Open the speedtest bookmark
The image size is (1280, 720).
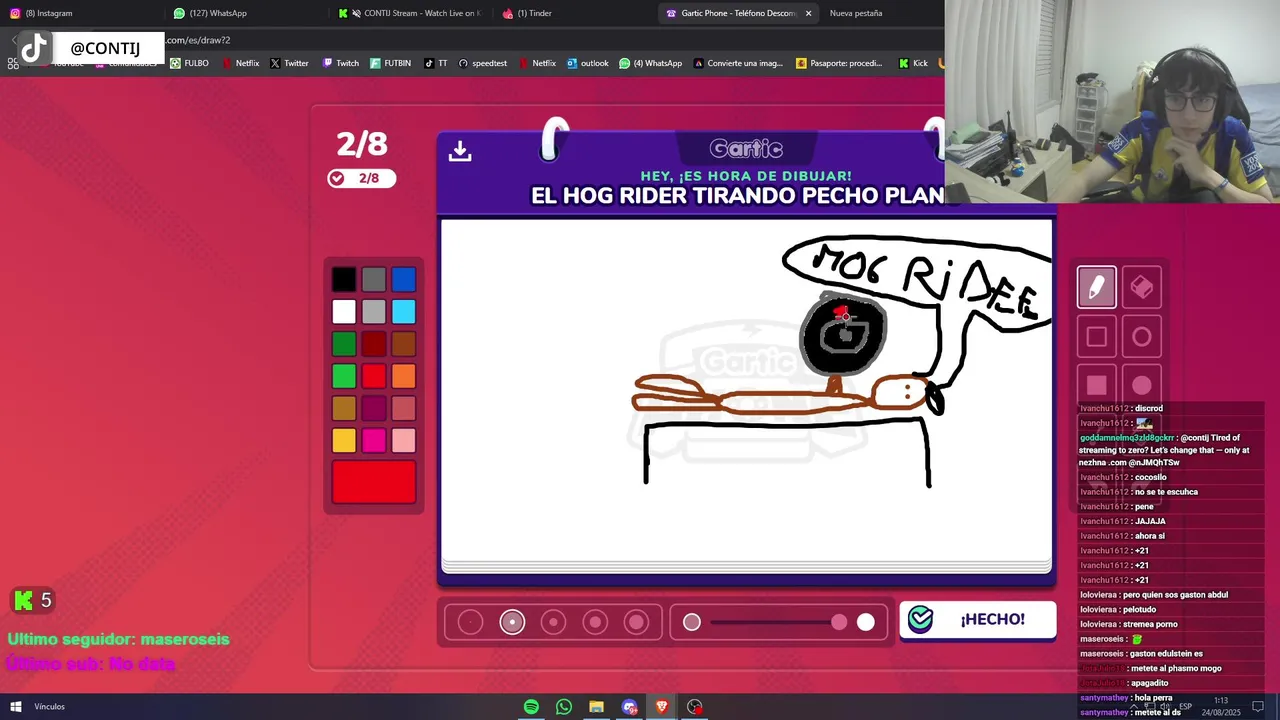tap(483, 63)
